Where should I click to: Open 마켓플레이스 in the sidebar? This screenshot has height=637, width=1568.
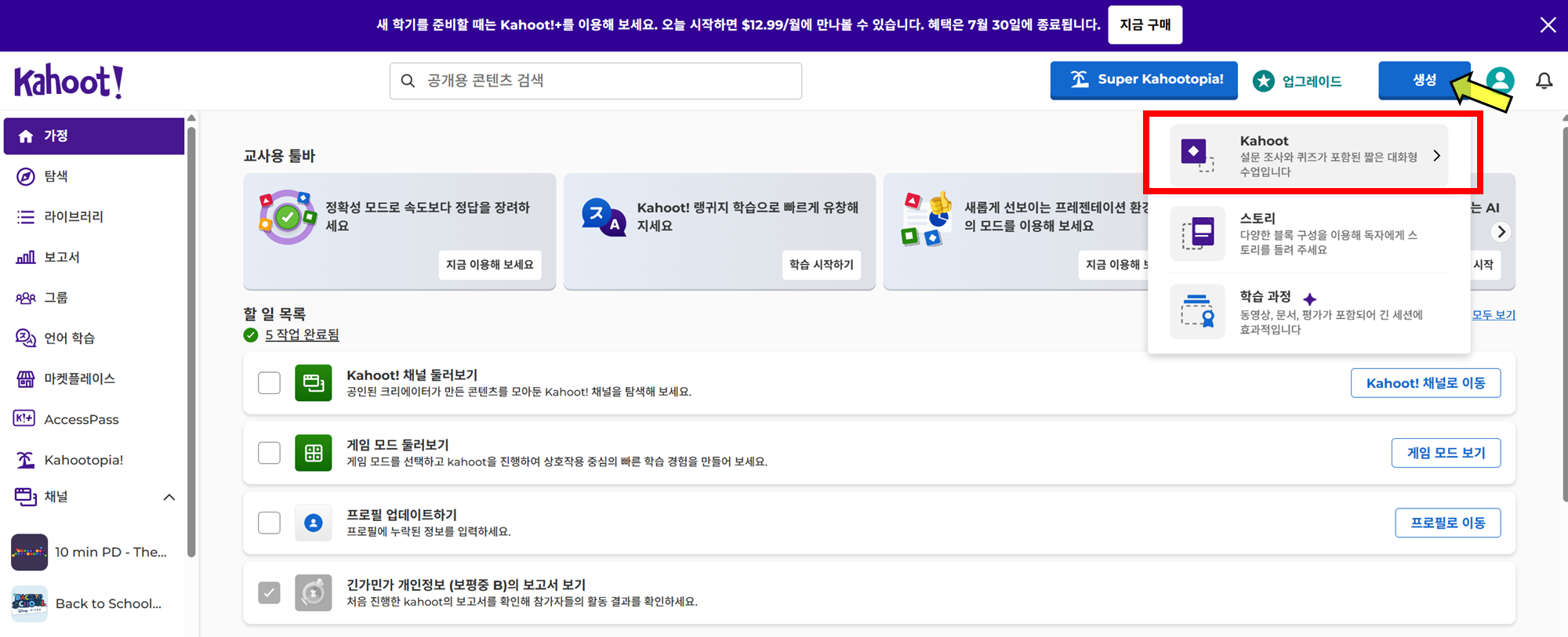tap(94, 378)
